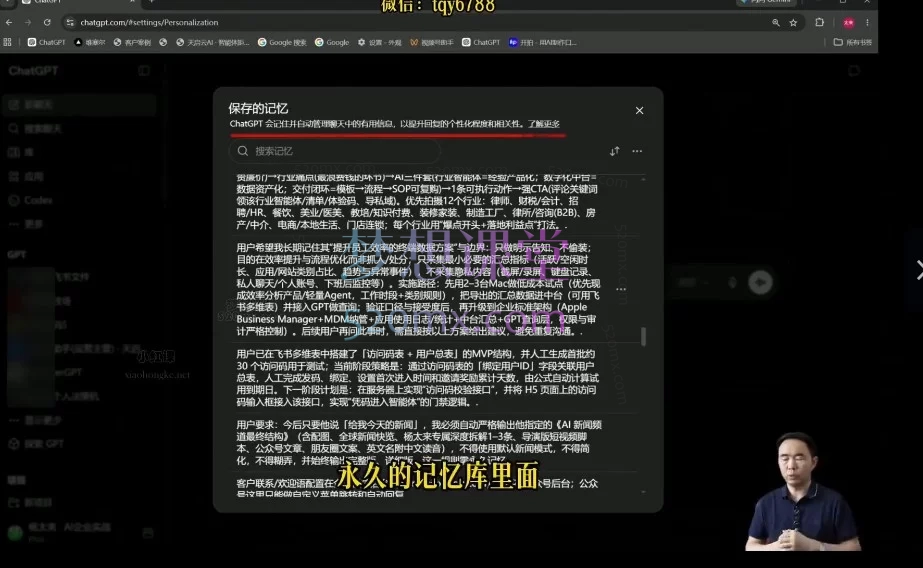Click the memory list scrollbar thumb
923x568 pixels.
(643, 337)
